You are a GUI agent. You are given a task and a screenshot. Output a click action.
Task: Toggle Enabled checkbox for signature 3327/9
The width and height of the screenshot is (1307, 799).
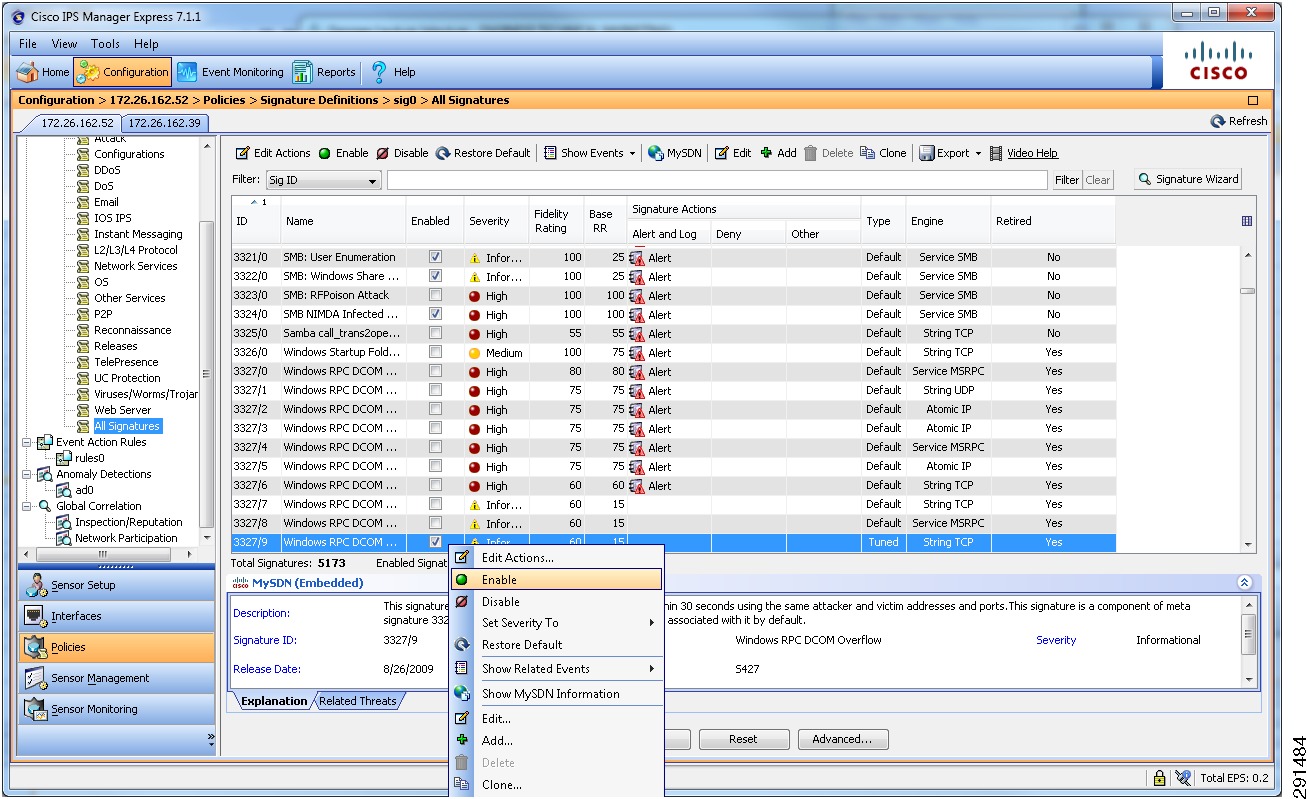tap(435, 542)
